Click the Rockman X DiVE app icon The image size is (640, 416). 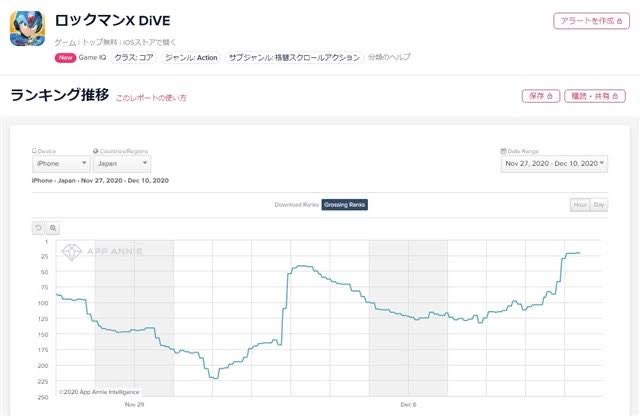tap(27, 28)
